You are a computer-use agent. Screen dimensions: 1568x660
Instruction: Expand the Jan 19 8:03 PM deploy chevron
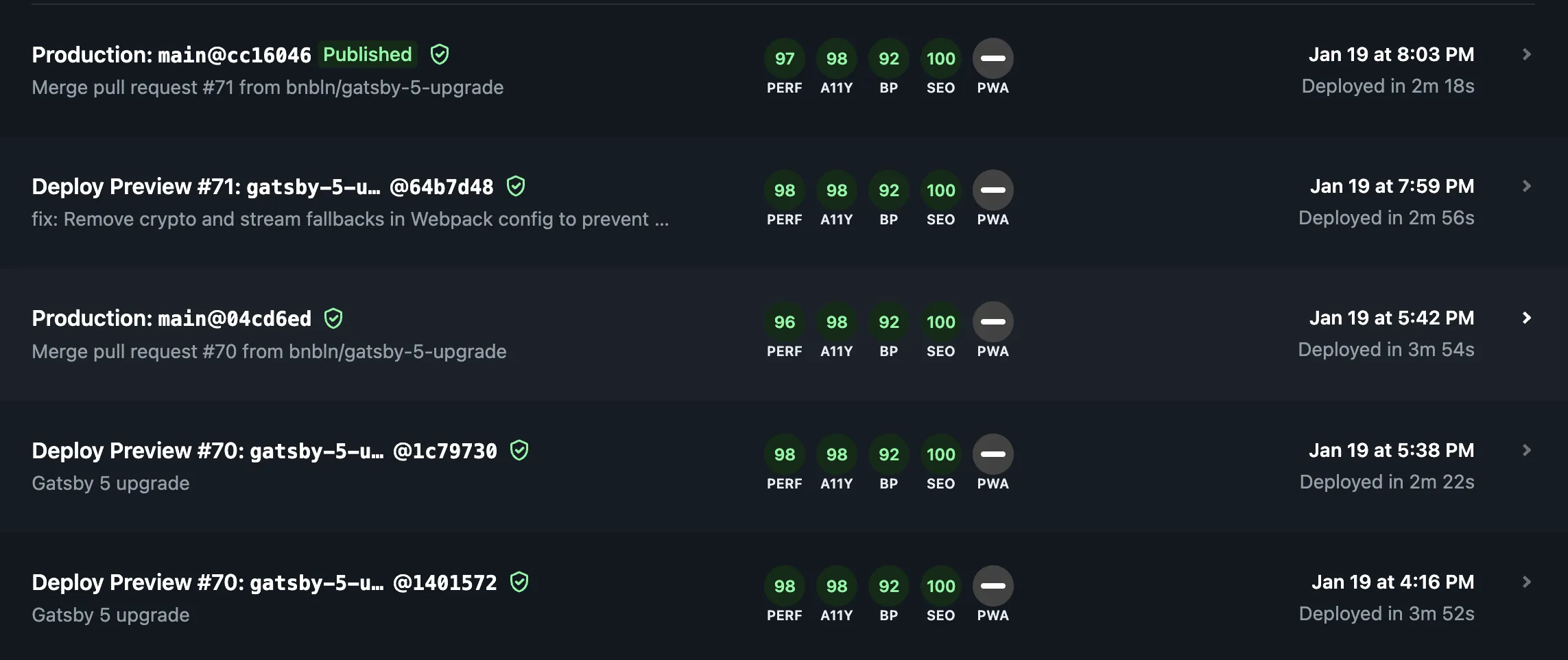(1527, 54)
